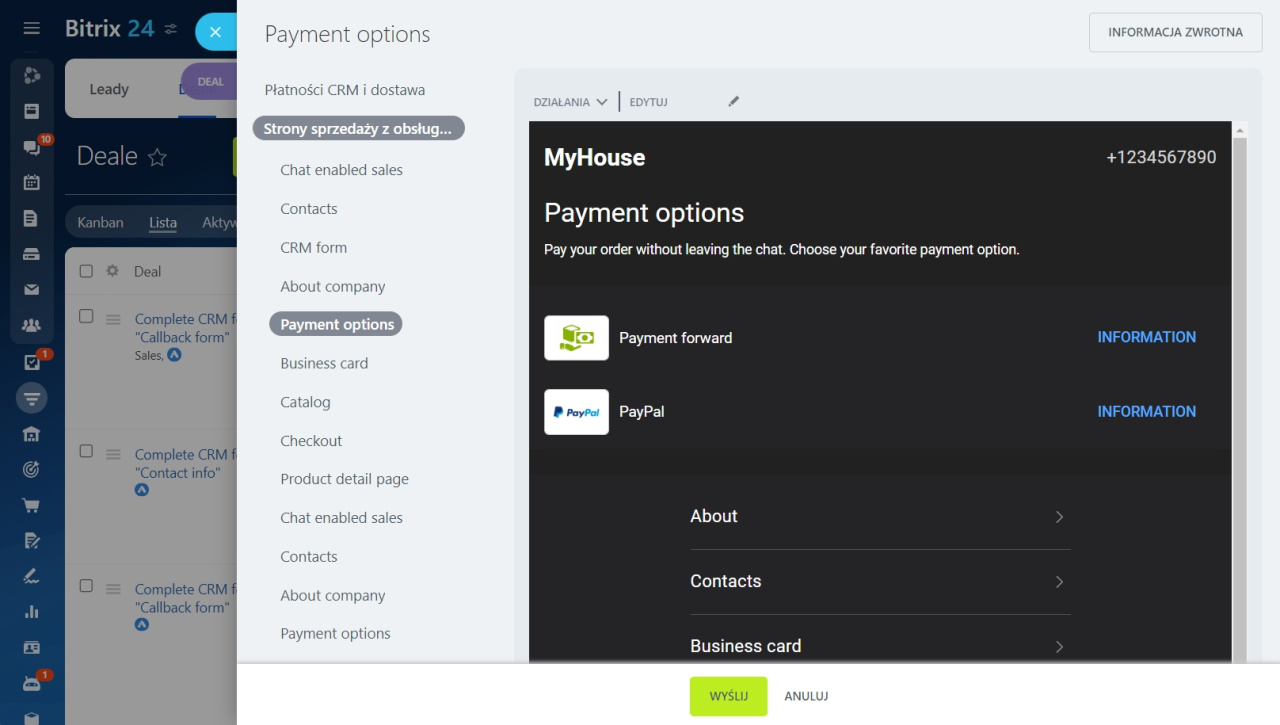The height and width of the screenshot is (725, 1280).
Task: Open the news feed icon at top of sidebar
Action: coord(32,75)
